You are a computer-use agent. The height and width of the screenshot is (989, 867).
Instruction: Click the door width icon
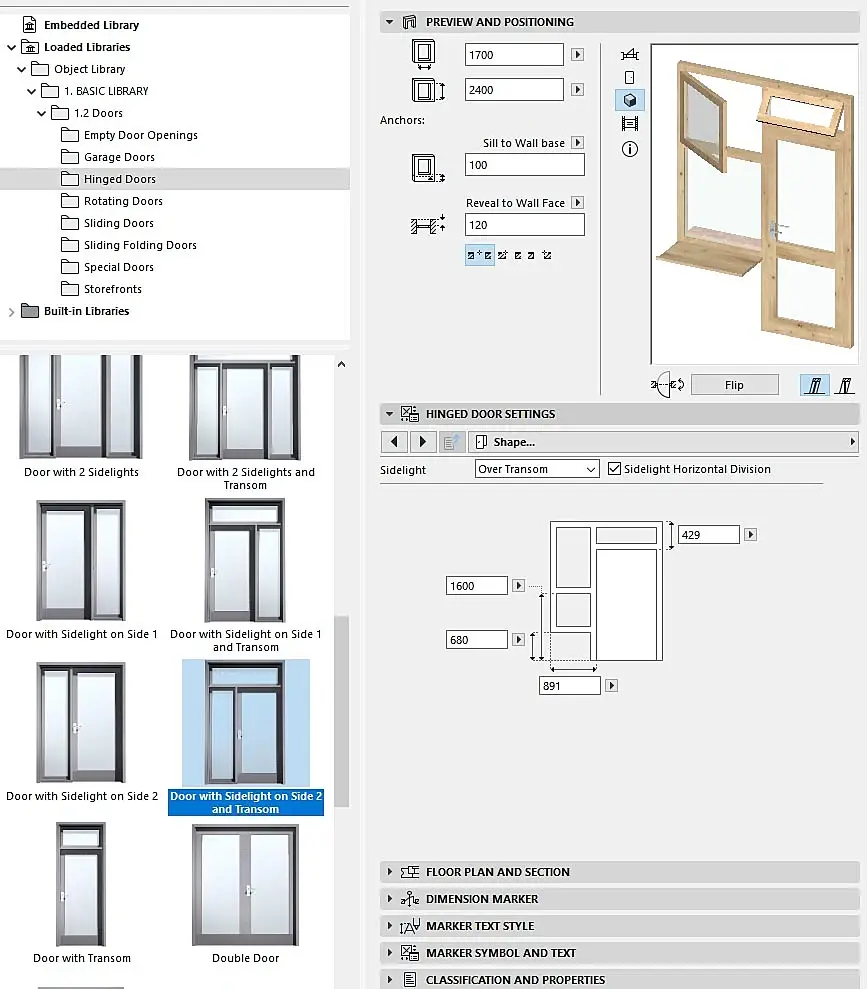coord(424,54)
